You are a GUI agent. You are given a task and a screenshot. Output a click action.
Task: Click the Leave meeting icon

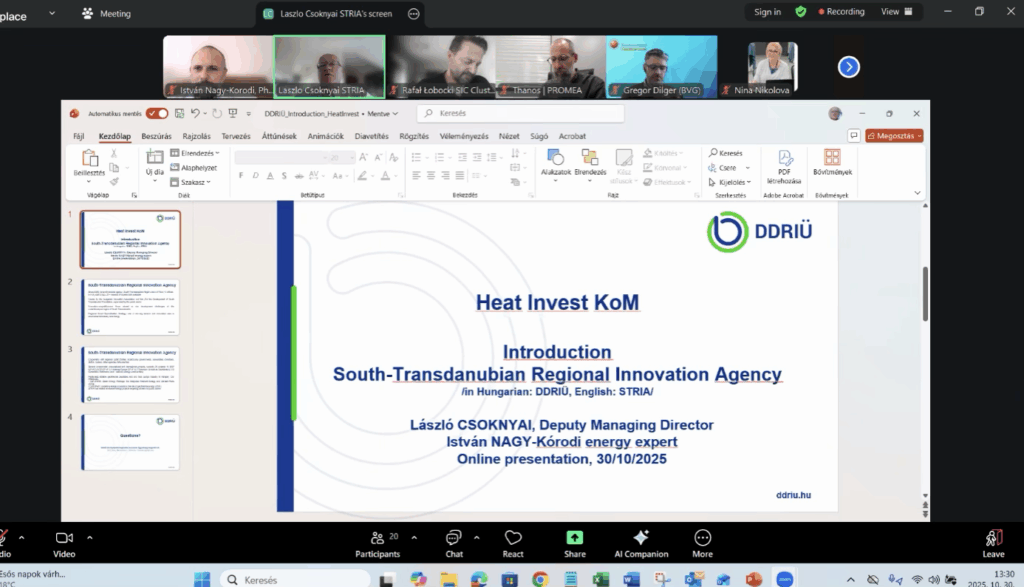point(993,541)
